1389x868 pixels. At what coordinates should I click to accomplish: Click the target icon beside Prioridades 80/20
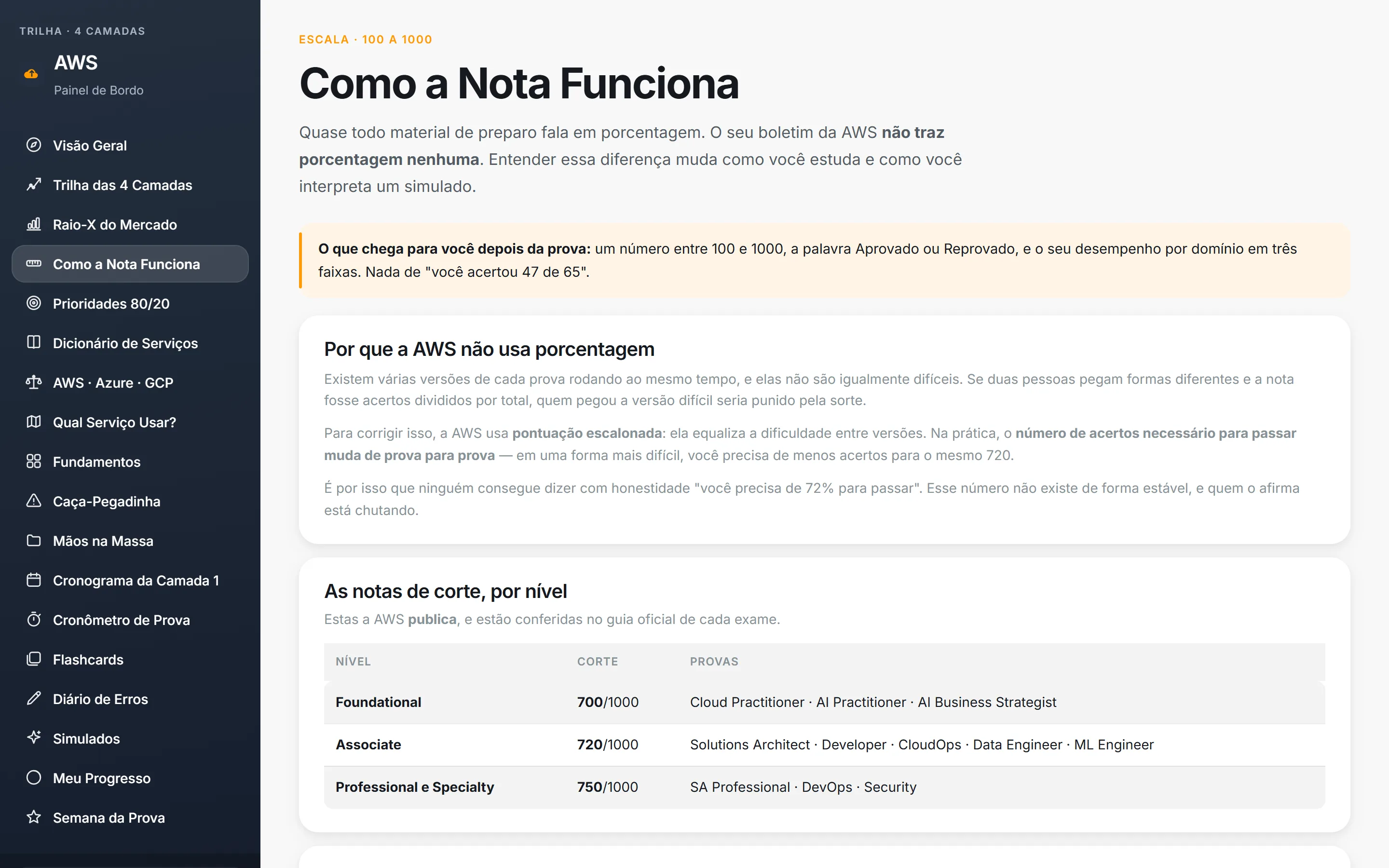(x=34, y=303)
